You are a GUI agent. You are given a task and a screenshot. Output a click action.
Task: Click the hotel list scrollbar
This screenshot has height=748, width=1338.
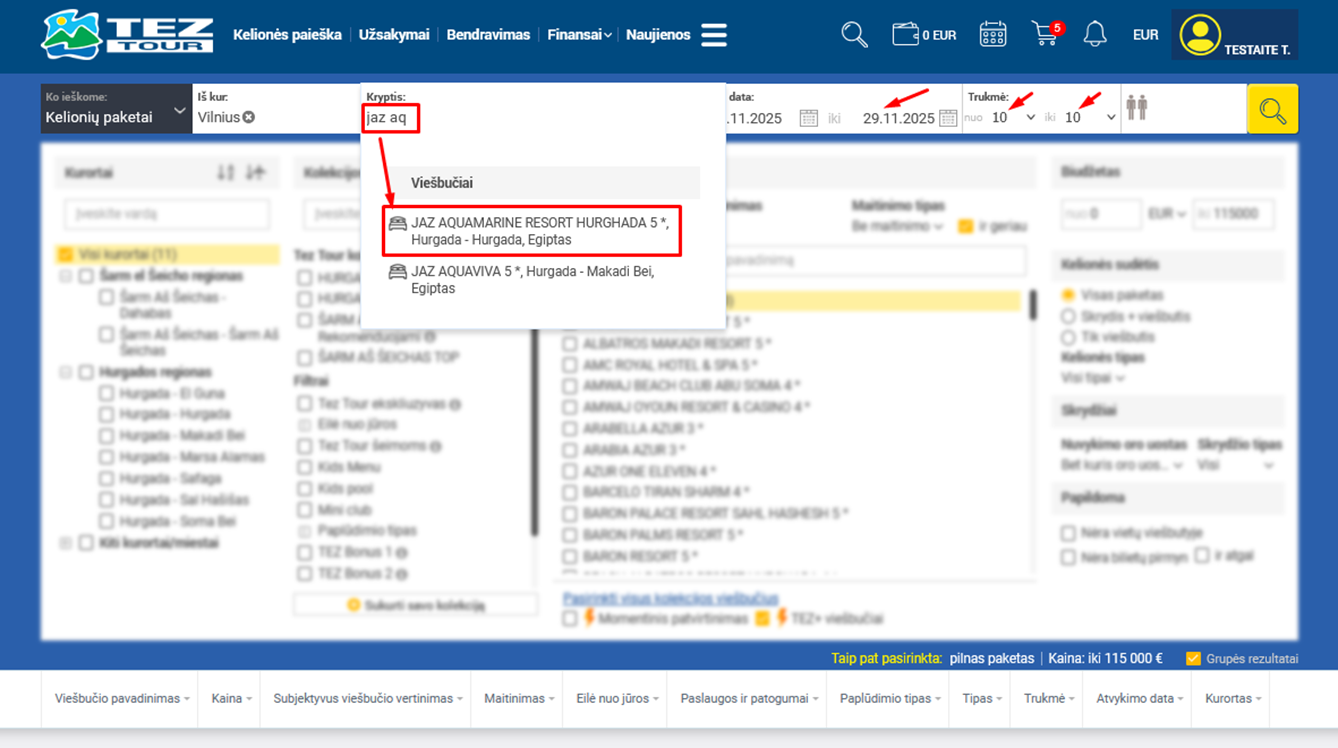pos(1033,304)
